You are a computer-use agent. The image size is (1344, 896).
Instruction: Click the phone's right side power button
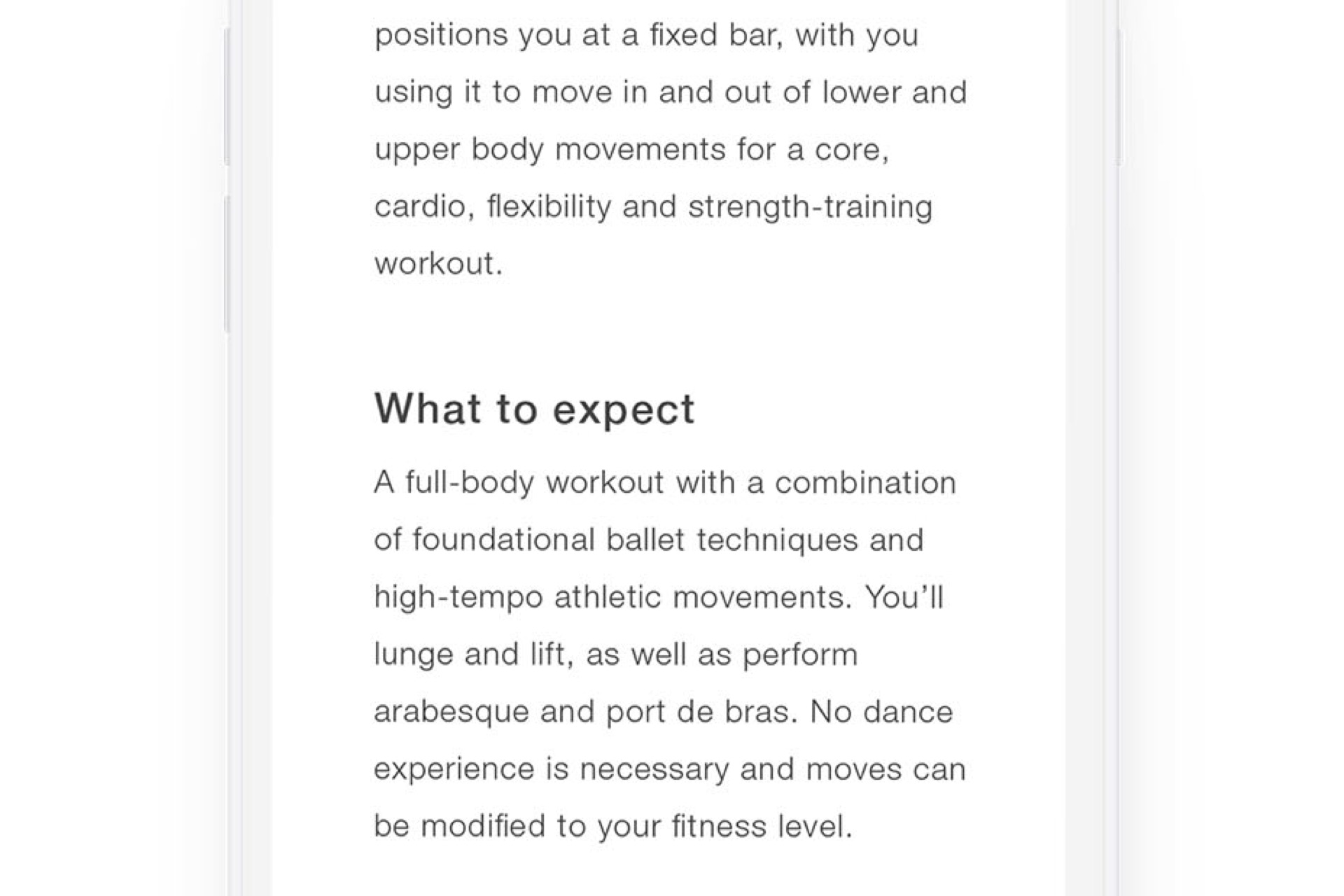pyautogui.click(x=1119, y=98)
